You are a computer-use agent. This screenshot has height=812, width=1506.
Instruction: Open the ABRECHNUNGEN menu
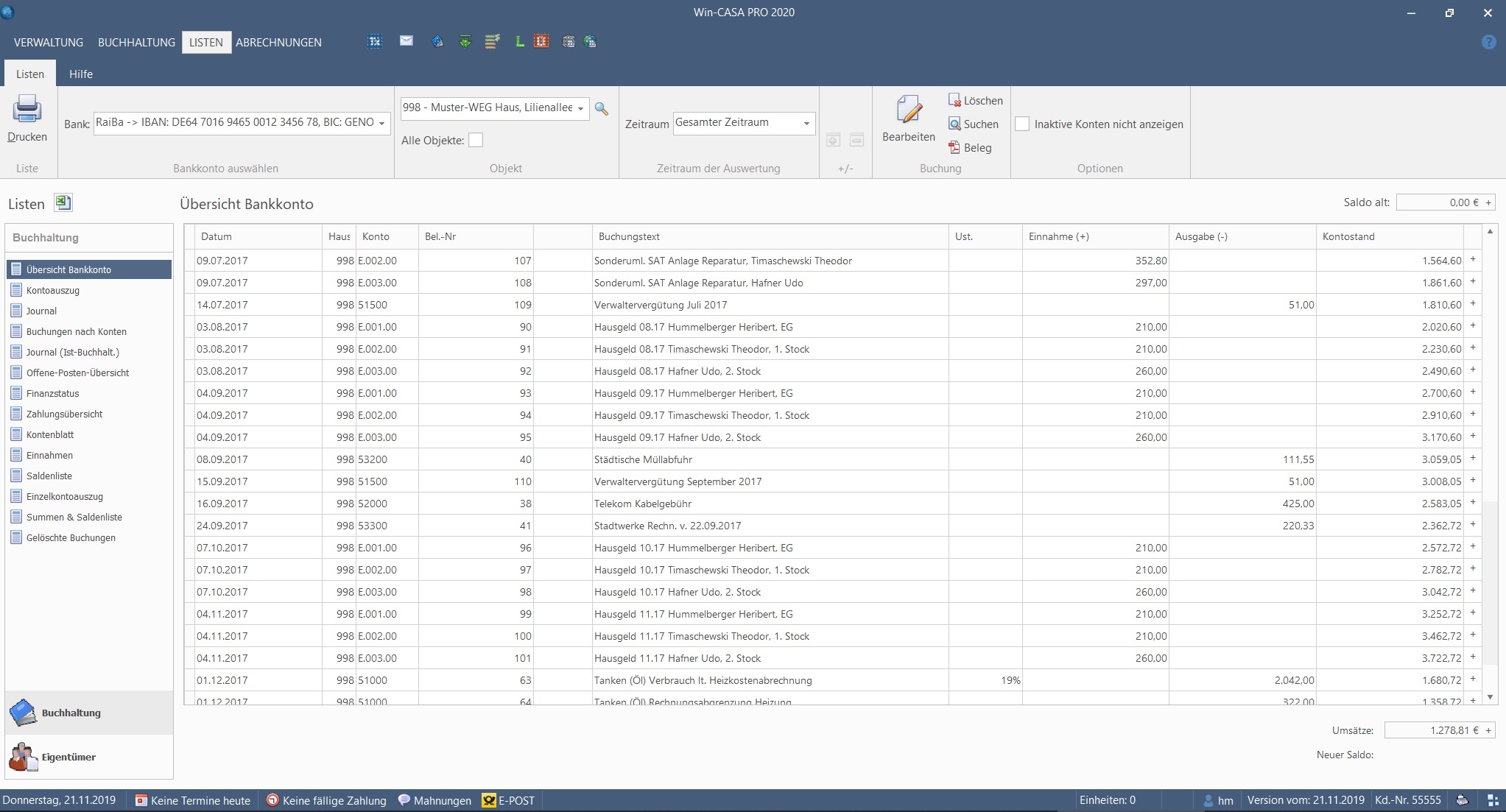tap(278, 42)
